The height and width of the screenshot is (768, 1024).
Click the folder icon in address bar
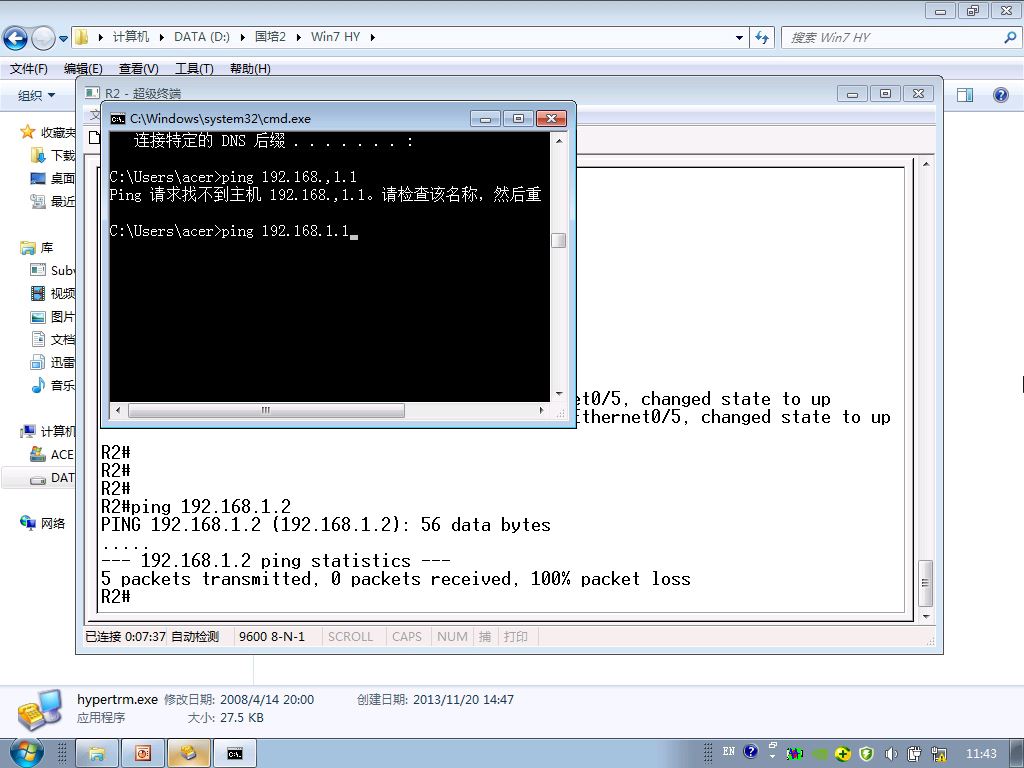82,37
